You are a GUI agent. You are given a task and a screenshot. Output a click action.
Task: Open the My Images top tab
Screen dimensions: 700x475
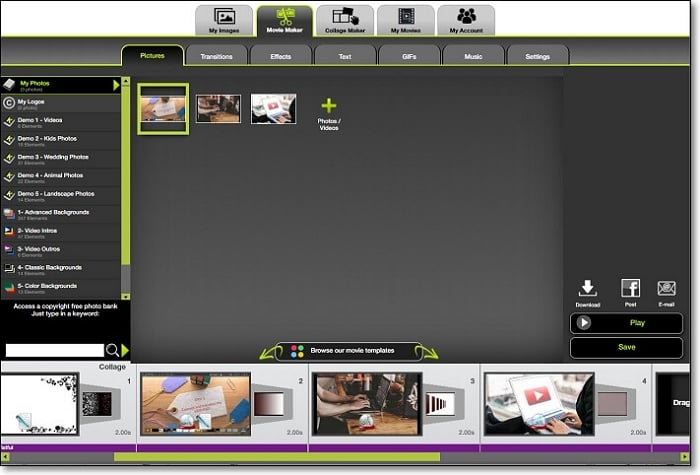tap(223, 20)
